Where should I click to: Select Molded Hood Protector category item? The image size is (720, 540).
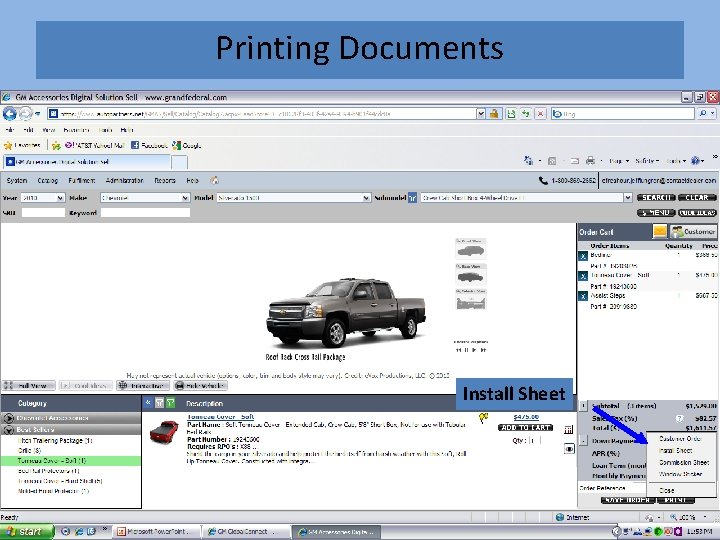tap(53, 491)
